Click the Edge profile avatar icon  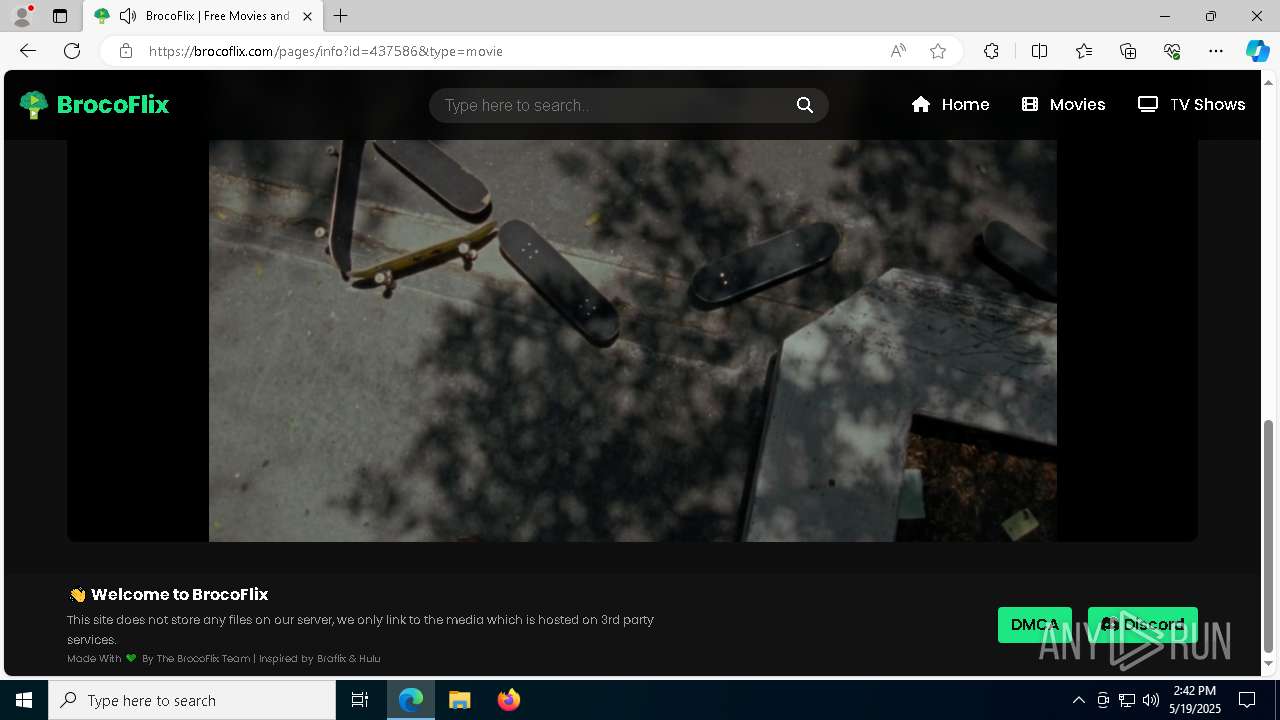click(x=22, y=16)
